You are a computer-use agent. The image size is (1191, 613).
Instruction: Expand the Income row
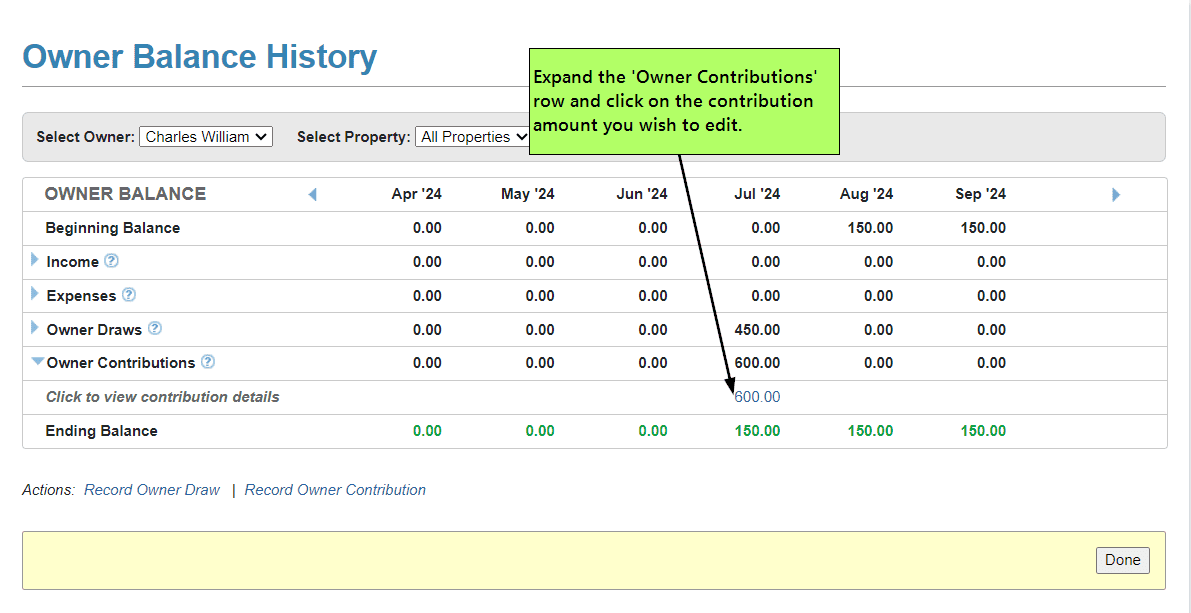[36, 260]
